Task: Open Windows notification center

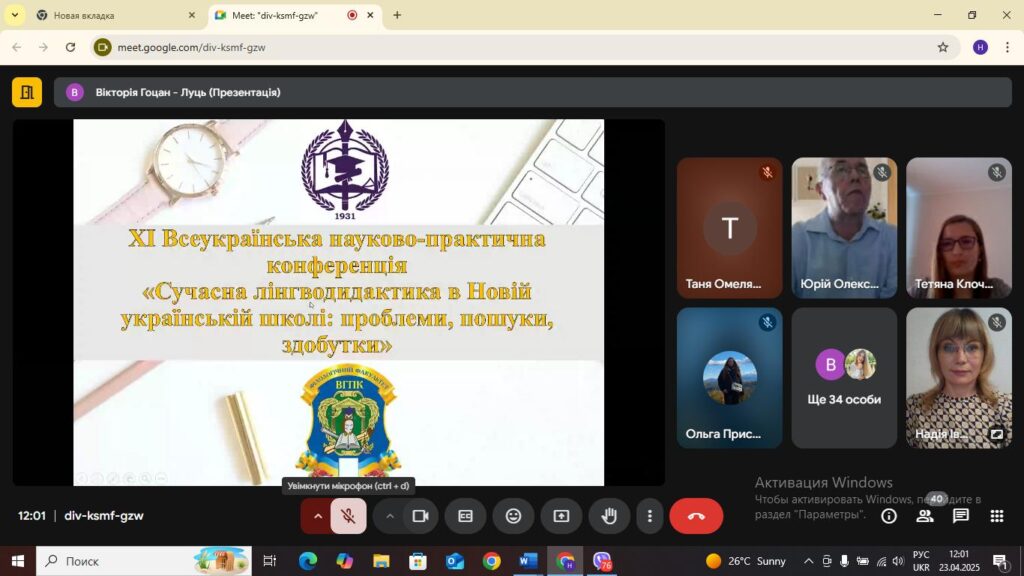Action: (1001, 561)
